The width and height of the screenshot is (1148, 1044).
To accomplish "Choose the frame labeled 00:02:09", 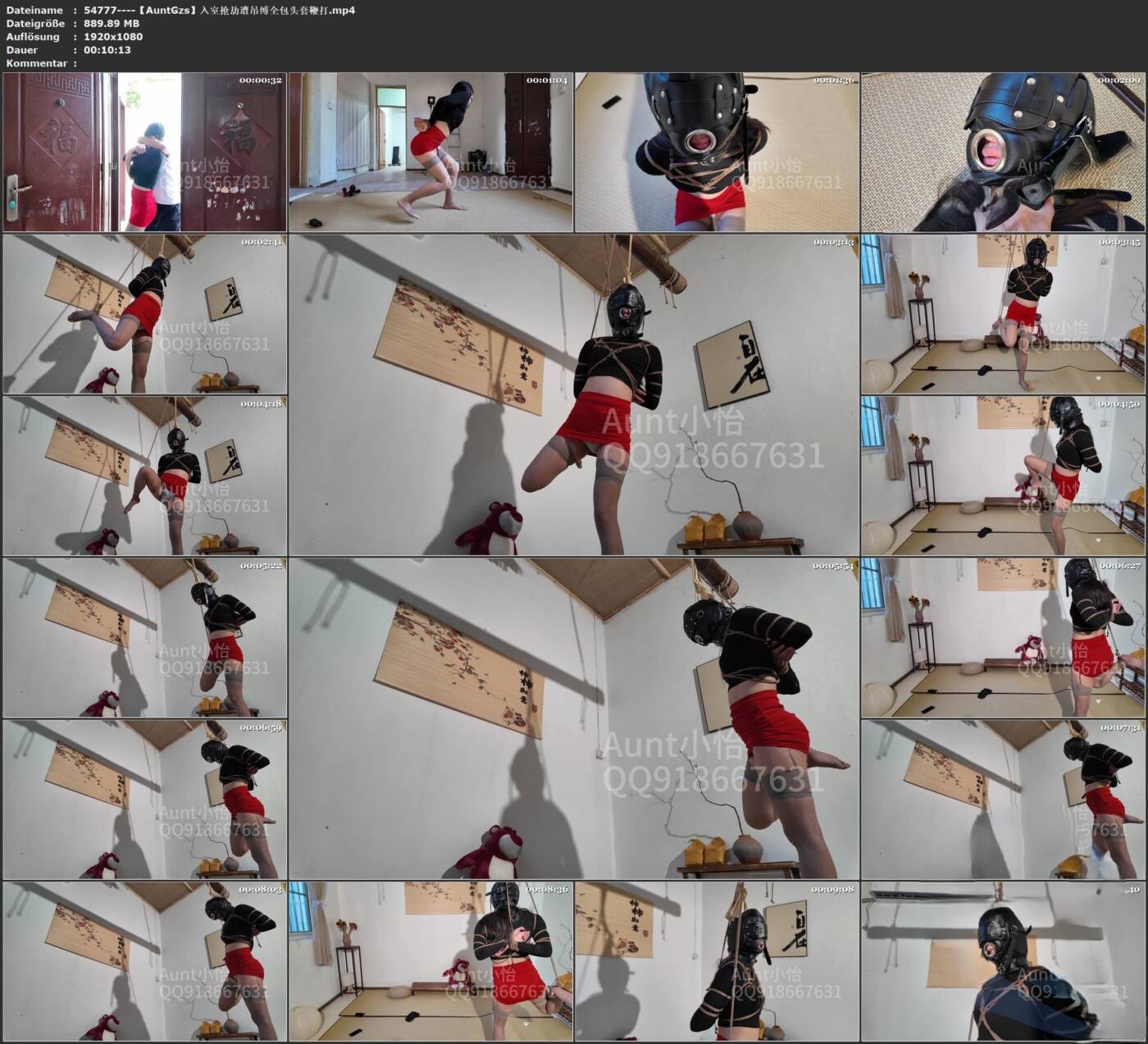I will [1003, 153].
